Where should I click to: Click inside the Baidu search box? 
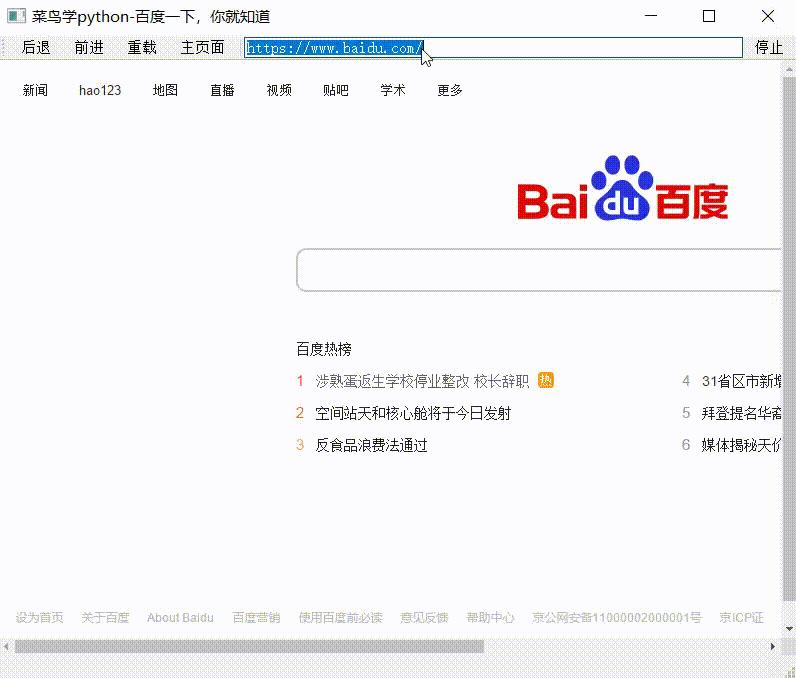coord(538,270)
